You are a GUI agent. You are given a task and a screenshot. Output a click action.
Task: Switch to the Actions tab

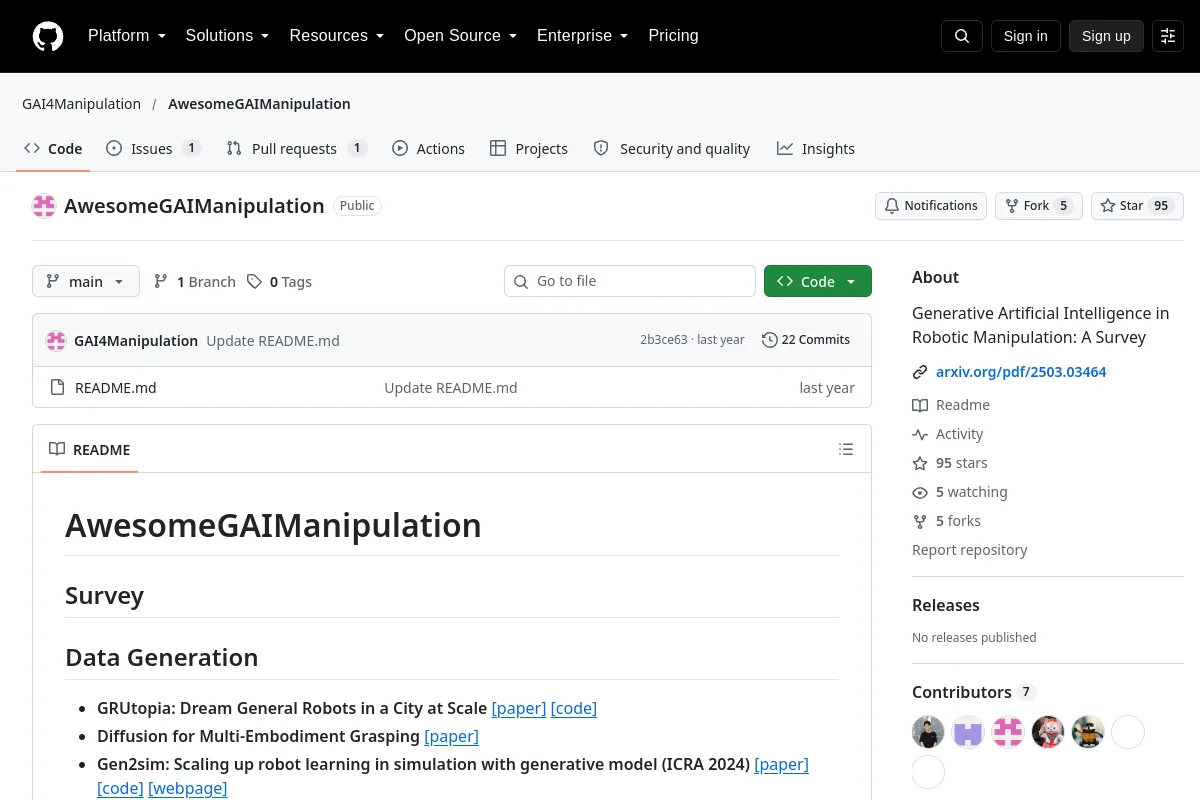(428, 149)
